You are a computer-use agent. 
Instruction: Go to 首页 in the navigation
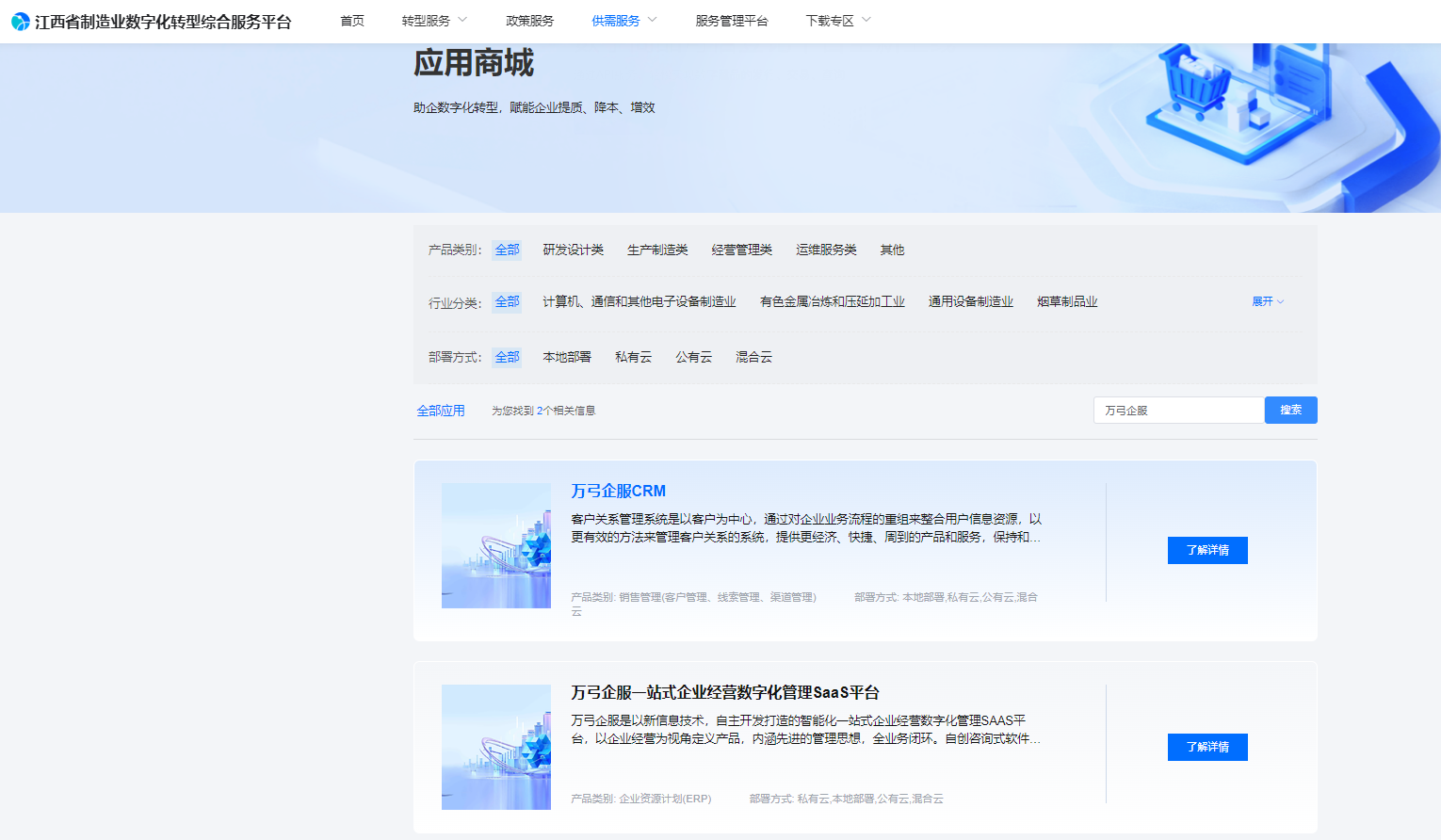coord(352,21)
